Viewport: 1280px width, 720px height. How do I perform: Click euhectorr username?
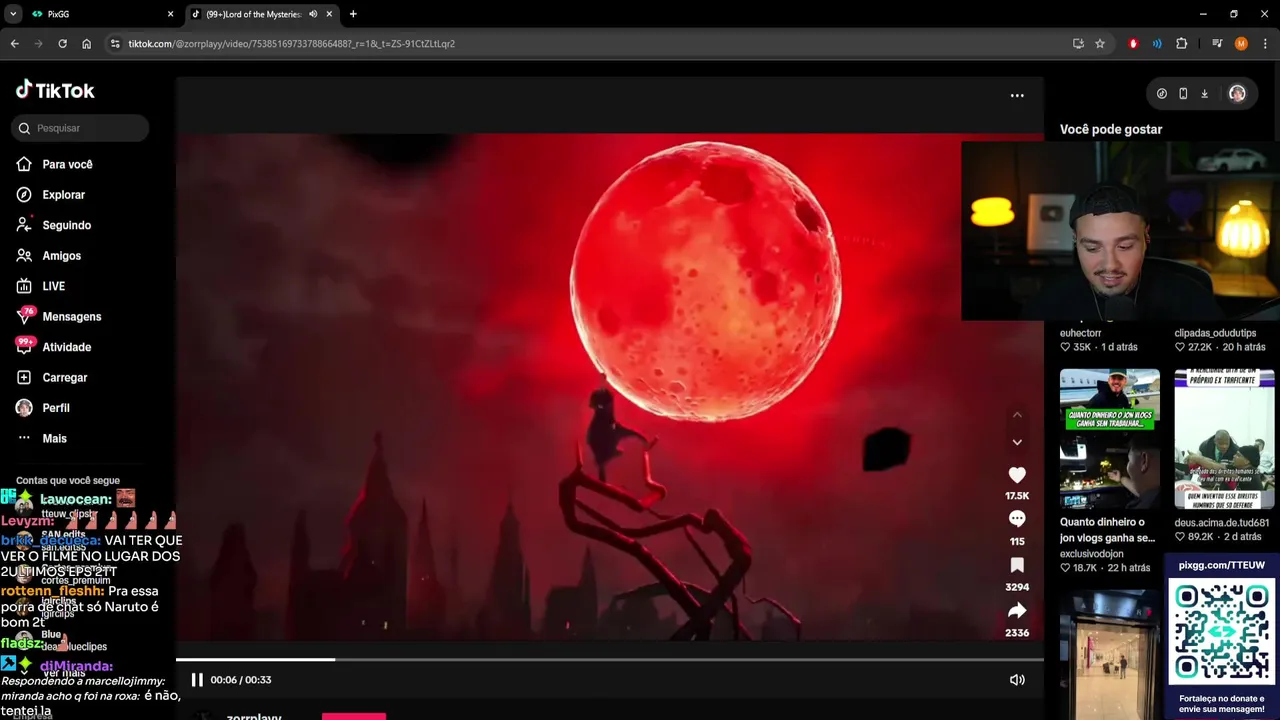1080,333
